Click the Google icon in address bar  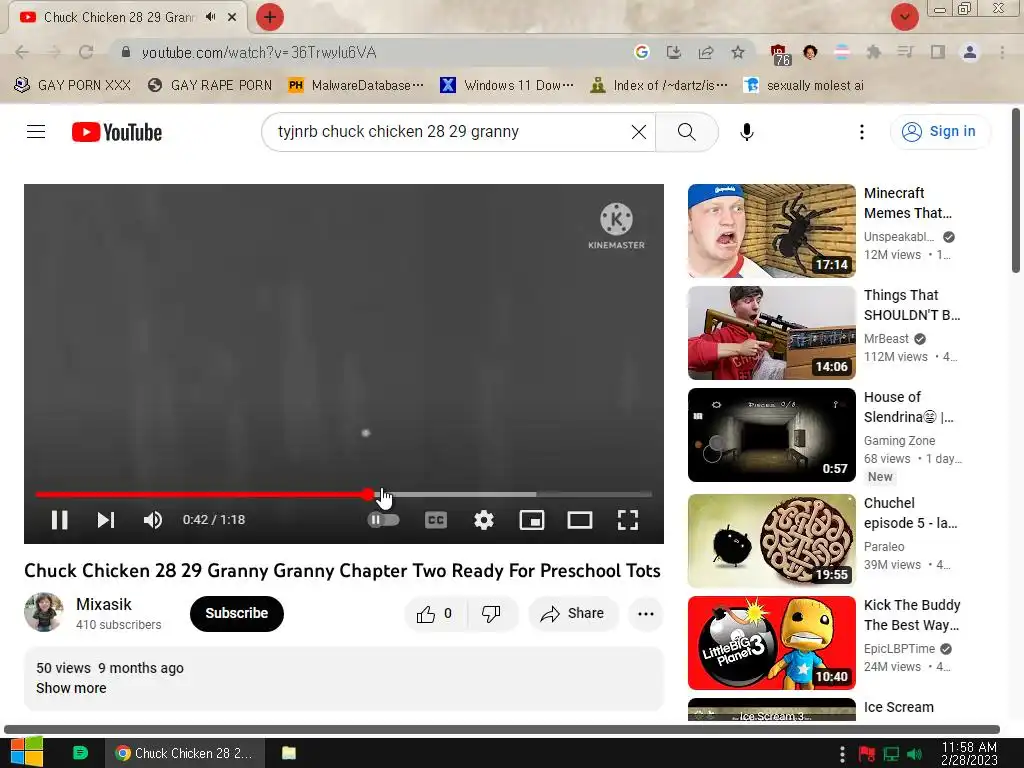pos(641,52)
